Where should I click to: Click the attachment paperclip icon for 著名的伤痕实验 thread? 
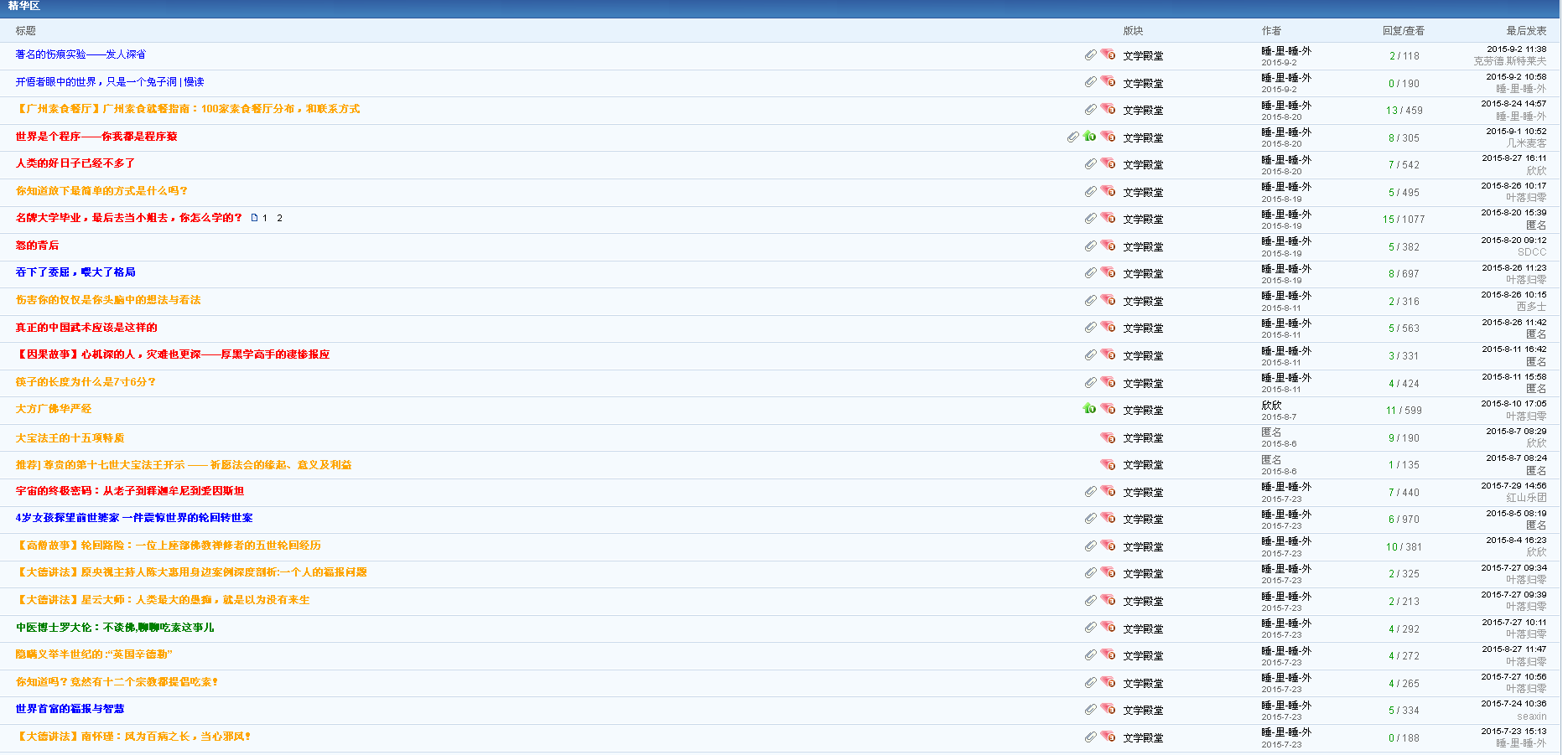click(1090, 54)
